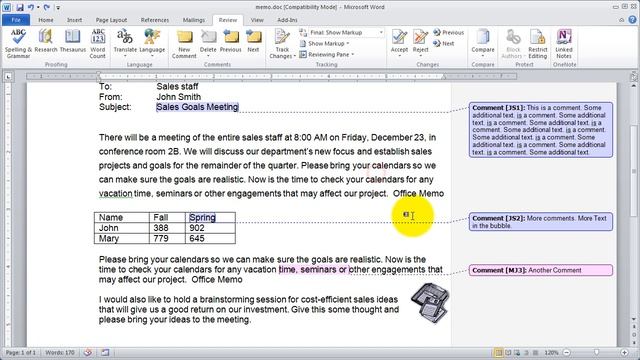Click Page: 1 of 1 indicator
The height and width of the screenshot is (360, 640).
(x=21, y=352)
